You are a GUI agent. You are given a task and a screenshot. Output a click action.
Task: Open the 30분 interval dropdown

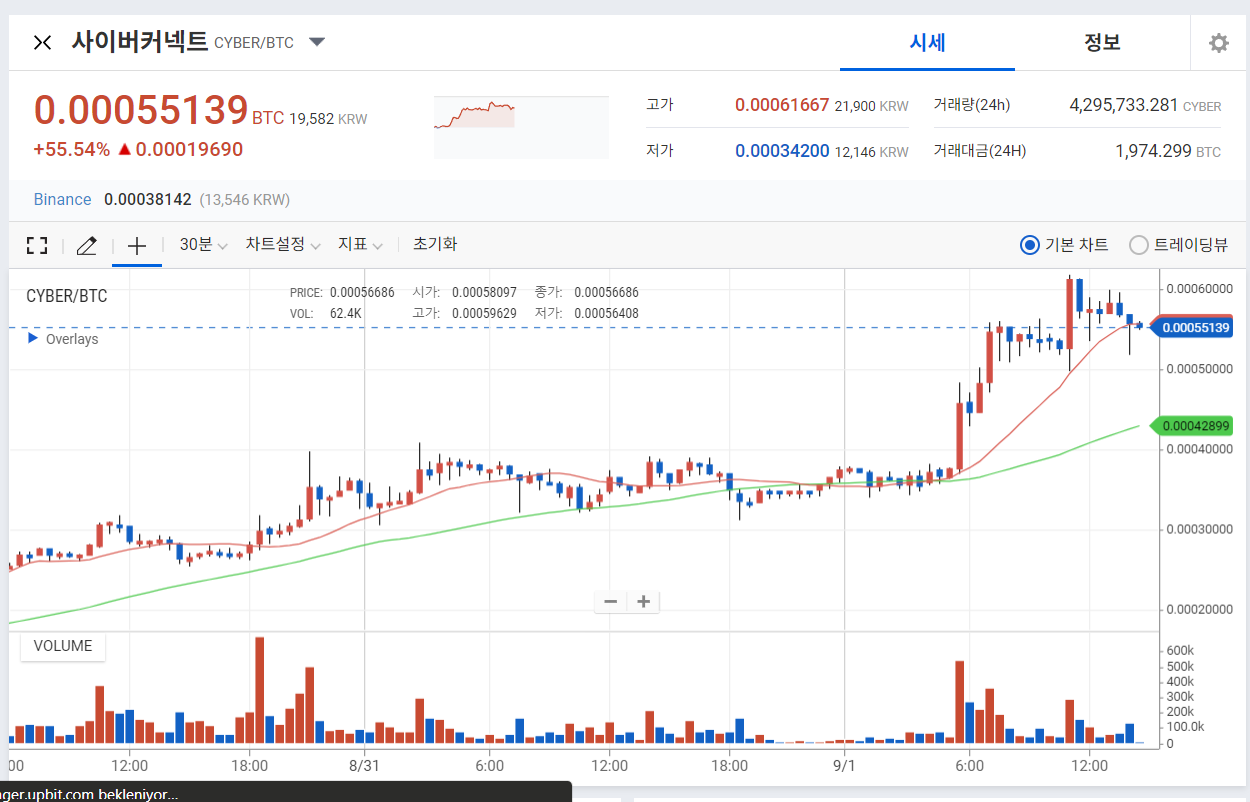click(x=203, y=245)
